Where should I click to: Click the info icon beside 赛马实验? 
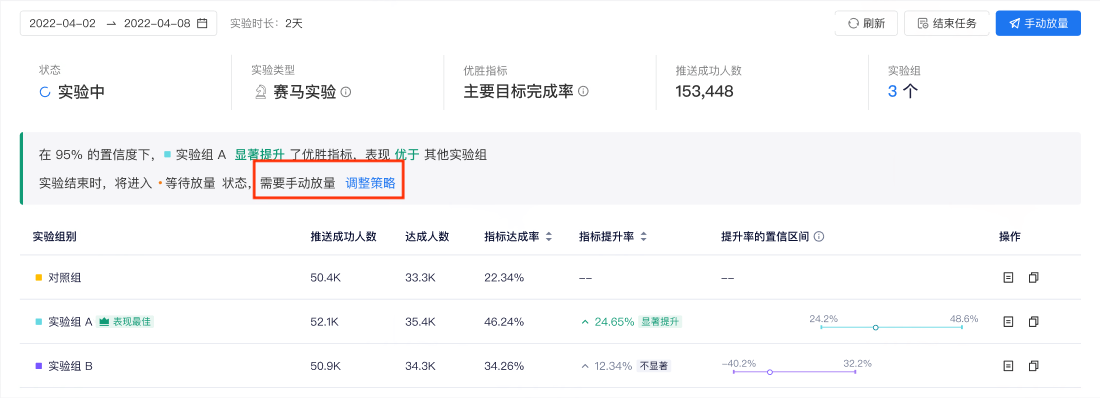pyautogui.click(x=346, y=92)
